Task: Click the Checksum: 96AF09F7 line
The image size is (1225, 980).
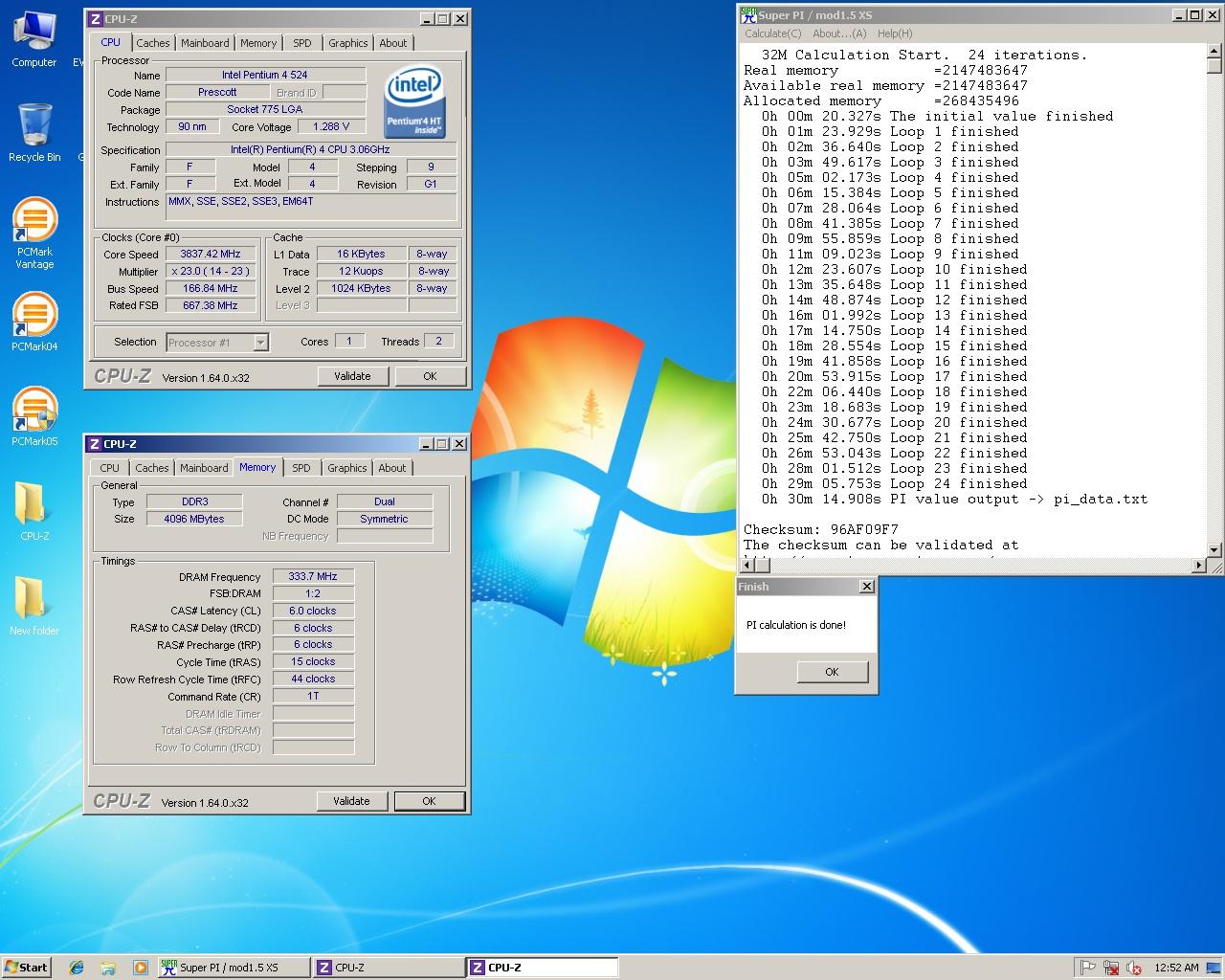Action: (821, 529)
